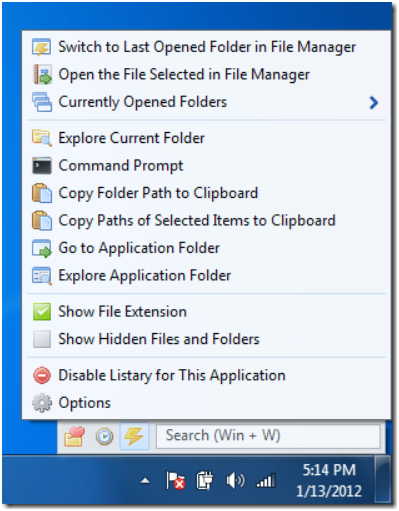Open Action Center flag in system tray
399x511 pixels.
point(175,481)
